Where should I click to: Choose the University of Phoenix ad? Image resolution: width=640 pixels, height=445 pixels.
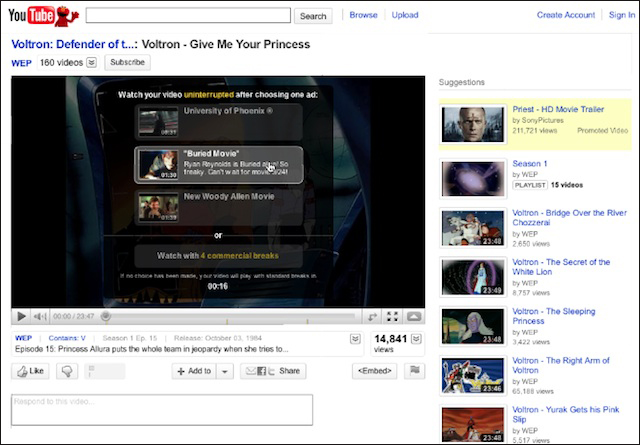tap(219, 122)
